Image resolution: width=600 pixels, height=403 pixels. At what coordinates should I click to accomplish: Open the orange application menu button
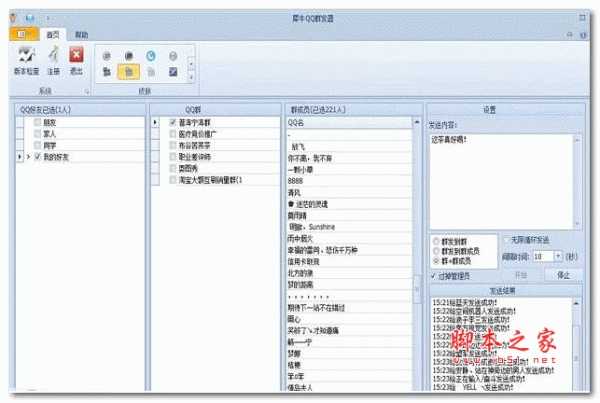23,34
